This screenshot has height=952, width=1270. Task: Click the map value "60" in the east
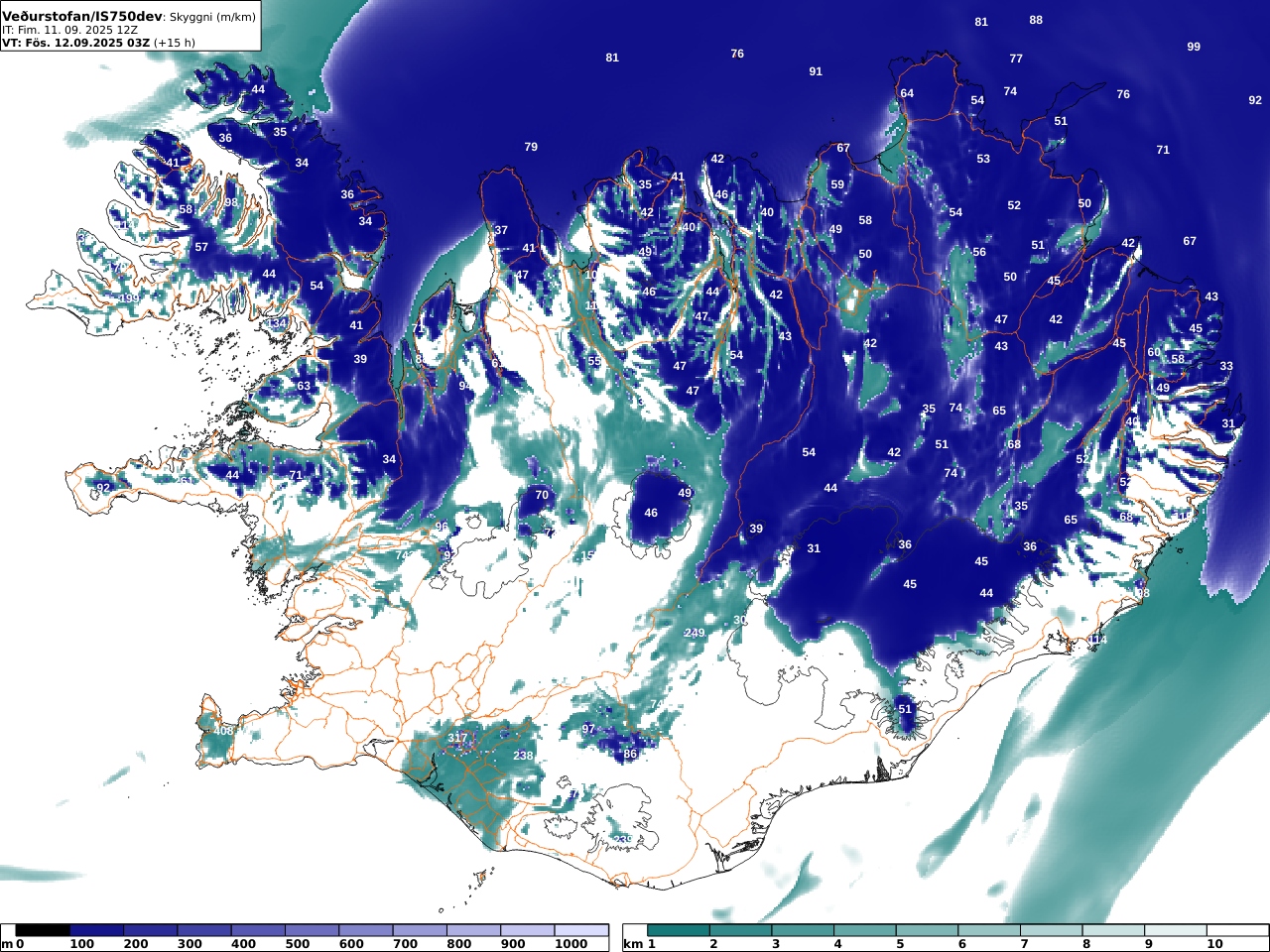tap(1154, 352)
